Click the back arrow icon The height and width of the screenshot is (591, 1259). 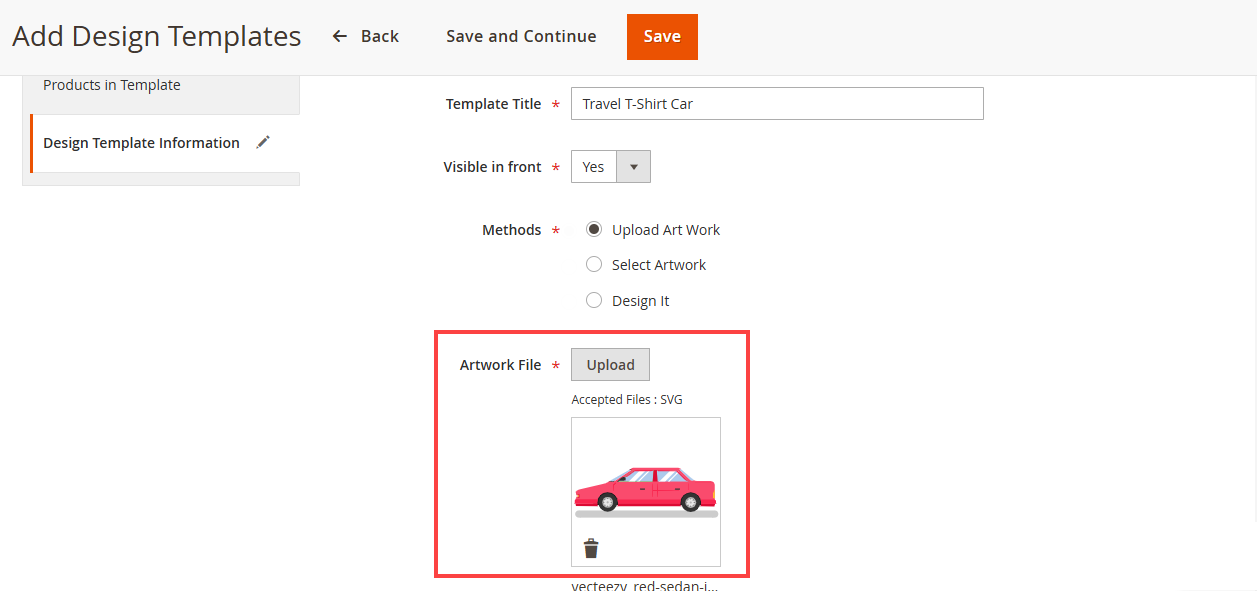[340, 36]
